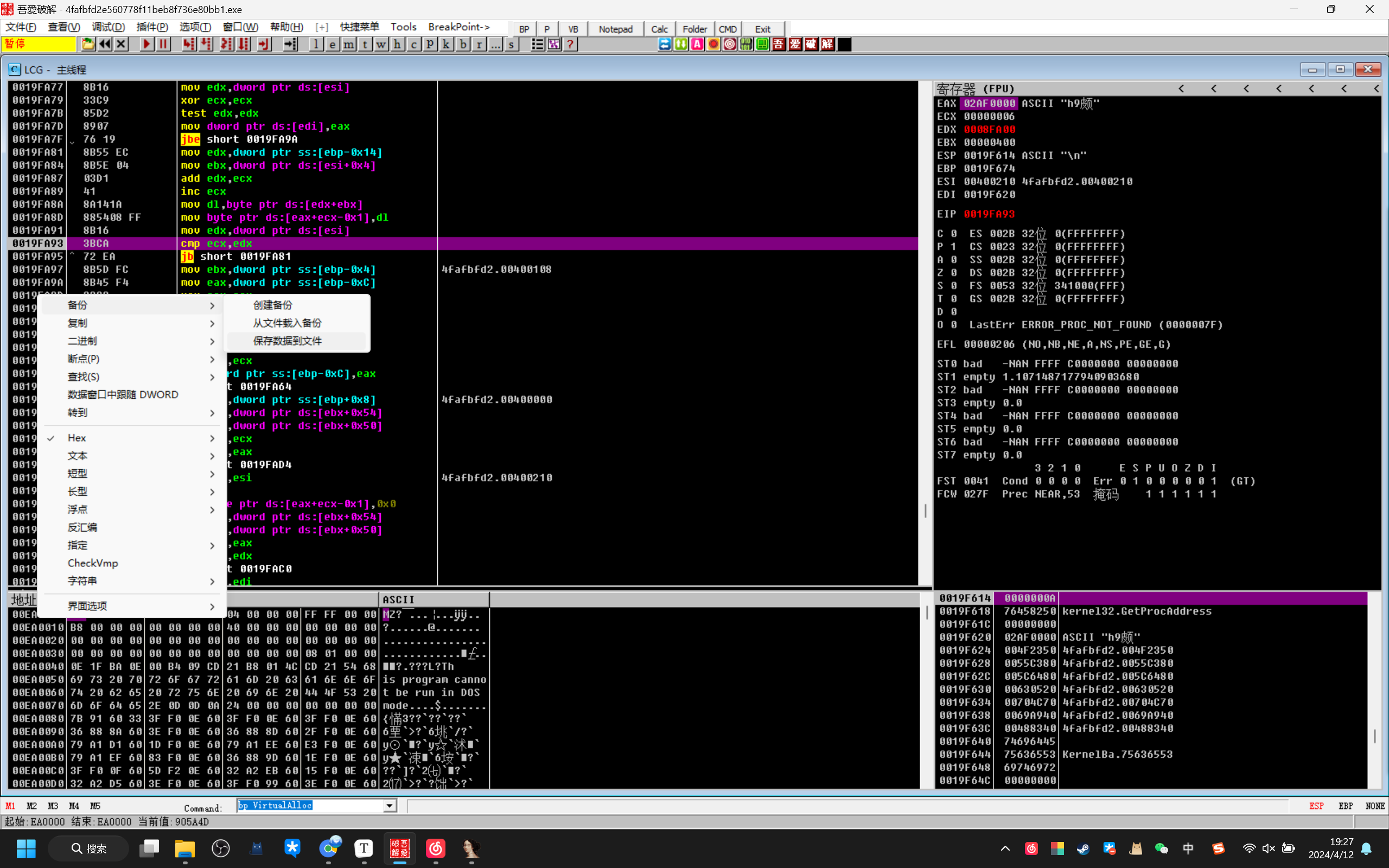Viewport: 1389px width, 868px height.
Task: Click the Restart program rewind icon
Action: 105,44
